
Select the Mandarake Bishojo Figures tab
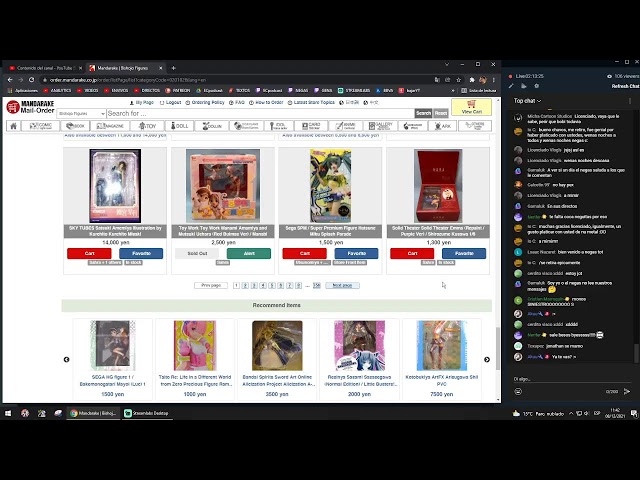(x=126, y=68)
